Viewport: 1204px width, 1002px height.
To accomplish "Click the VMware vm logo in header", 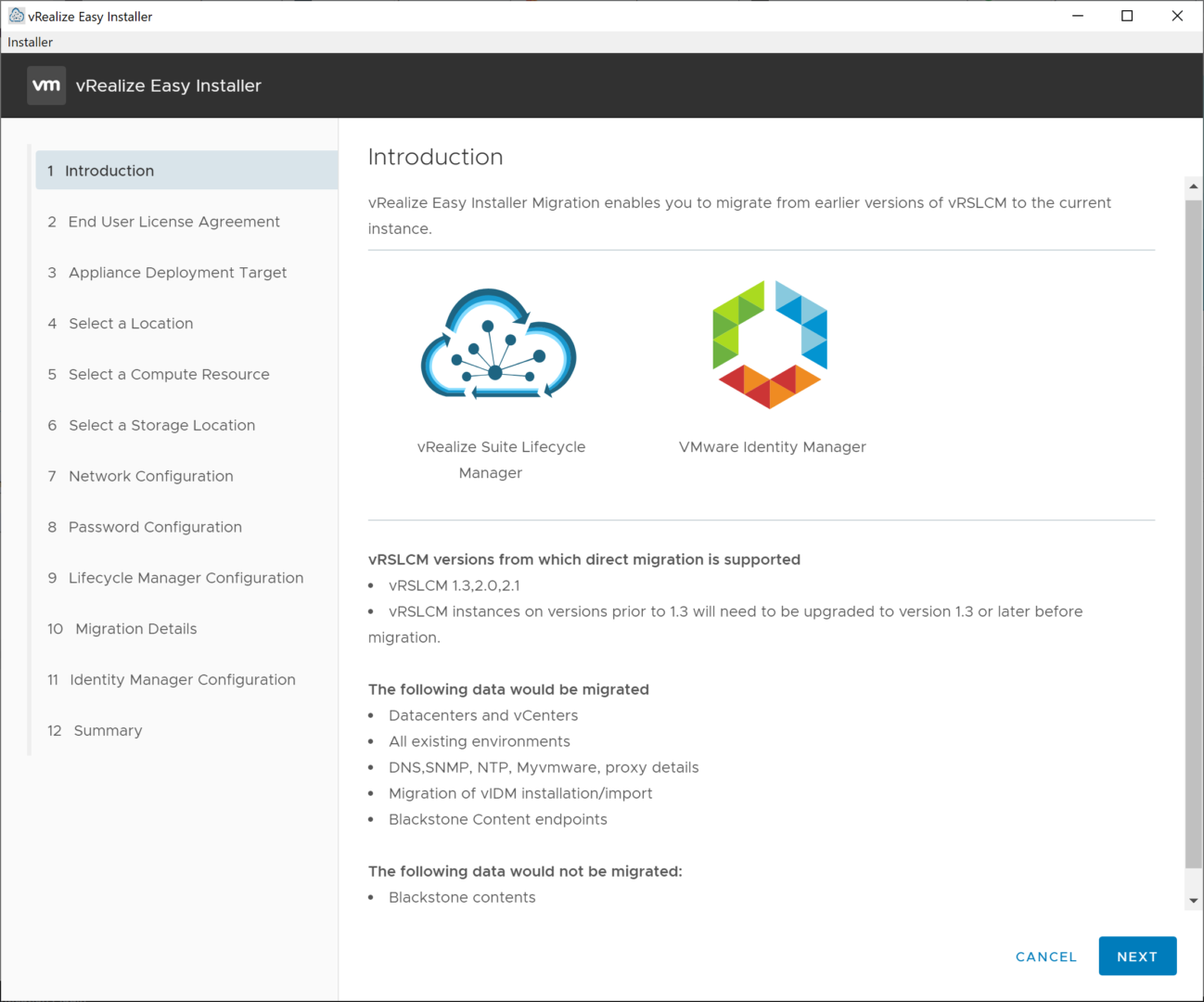I will (46, 85).
